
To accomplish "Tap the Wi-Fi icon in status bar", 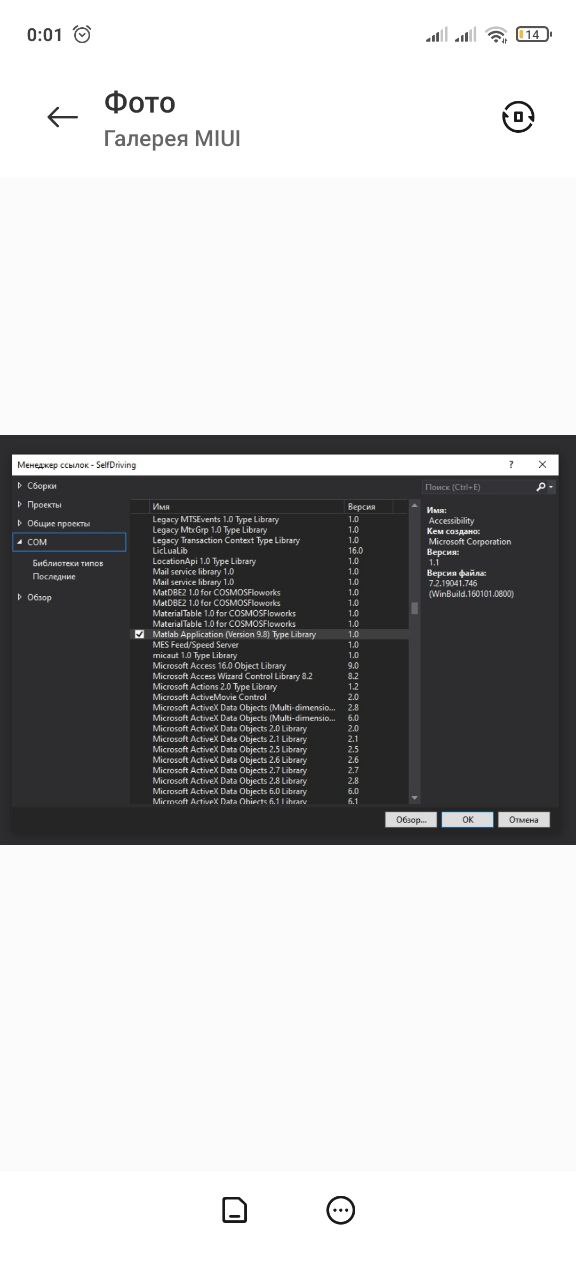I will tap(496, 35).
